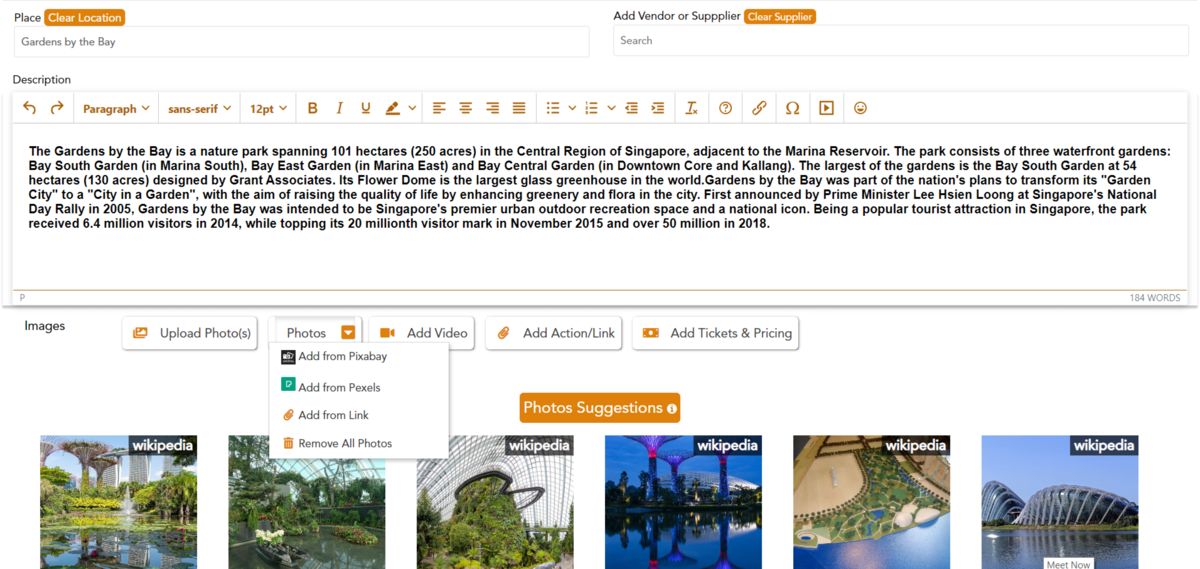
Task: Open the emoticons picker
Action: (860, 108)
